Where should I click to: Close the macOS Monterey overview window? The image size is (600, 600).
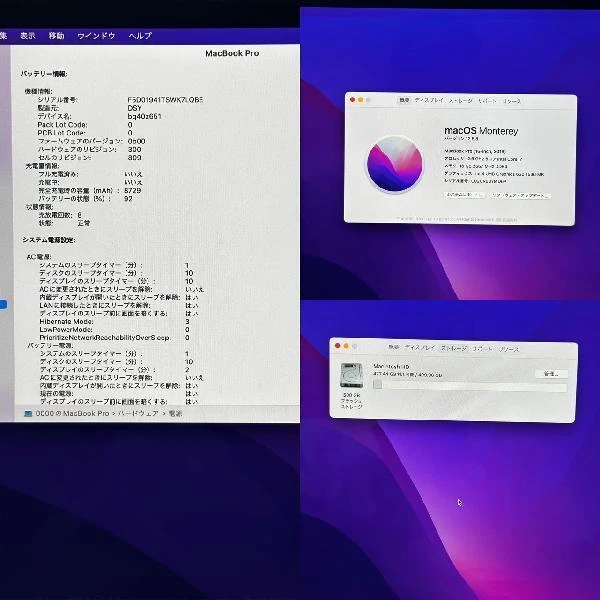350,101
